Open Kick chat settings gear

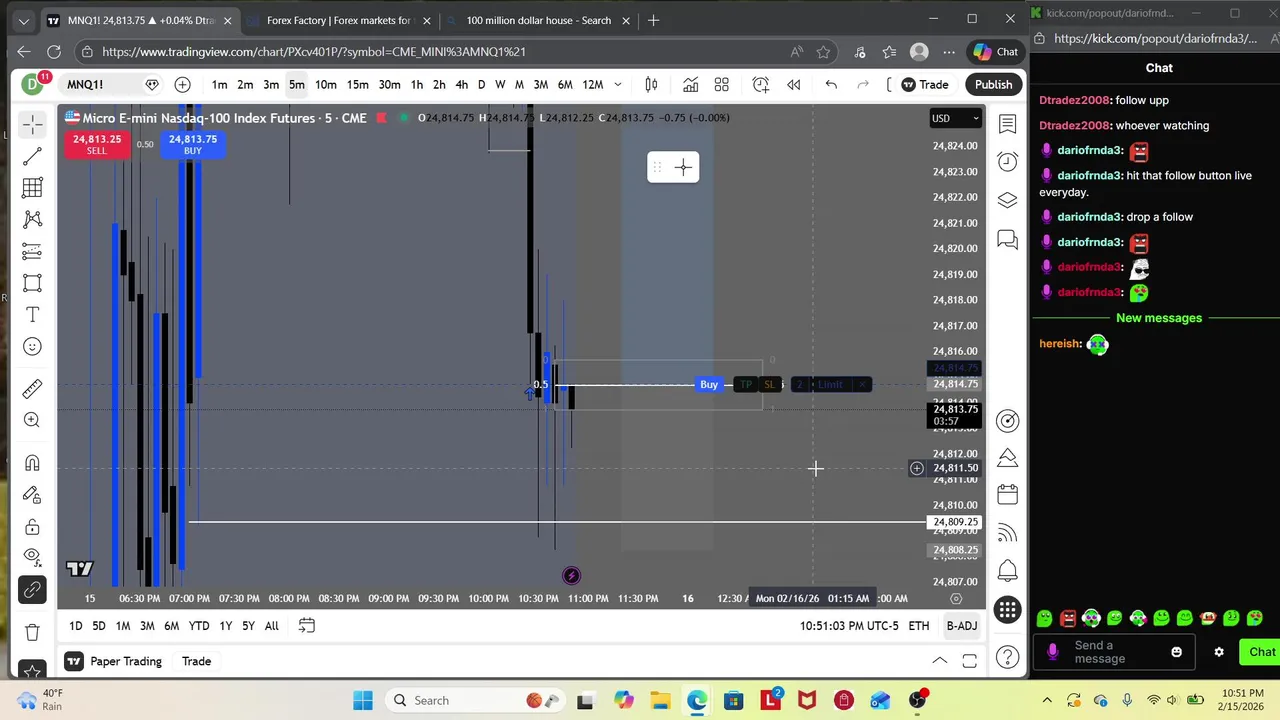click(1218, 652)
